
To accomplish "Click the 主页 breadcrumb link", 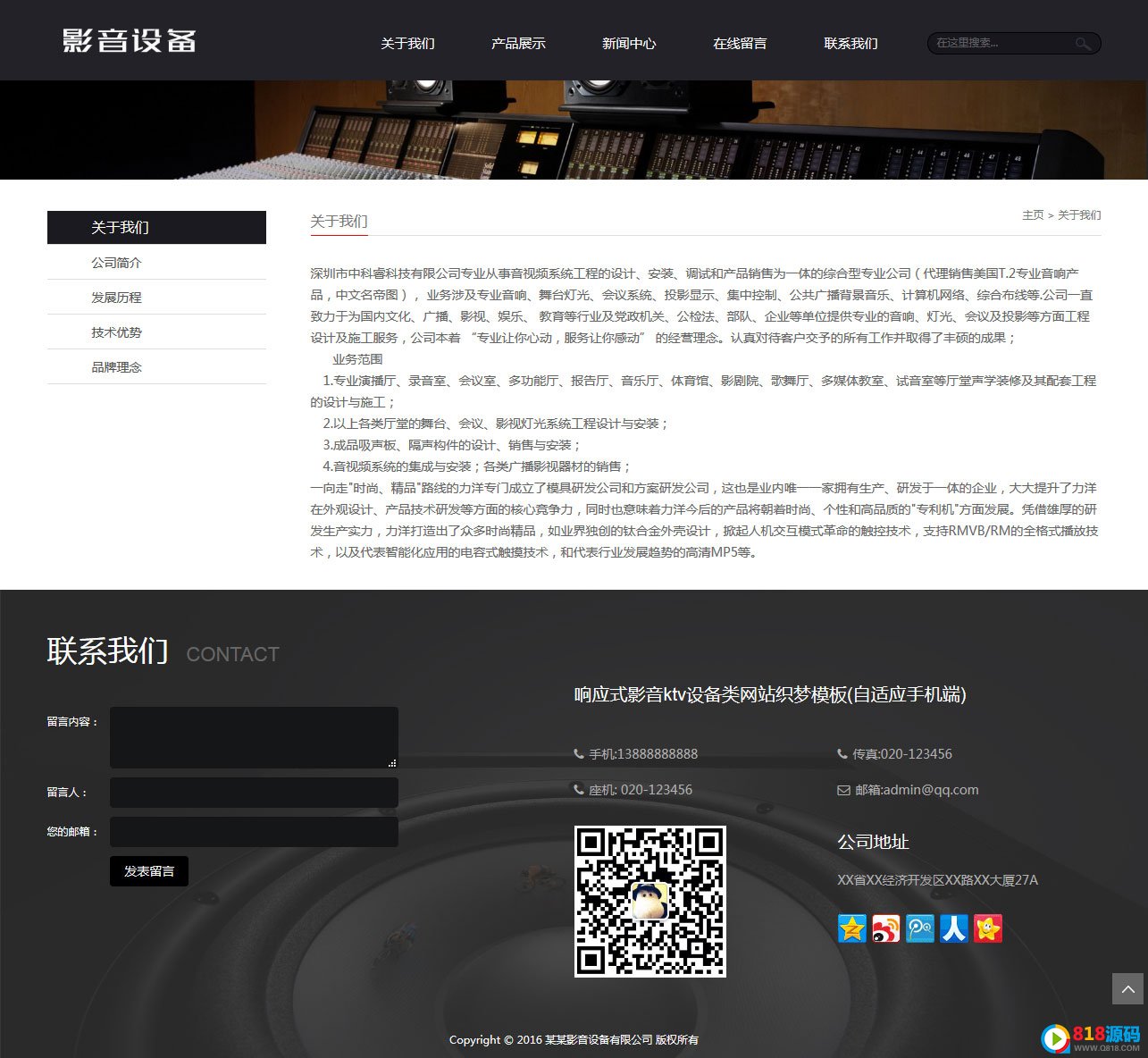I will (x=1033, y=215).
